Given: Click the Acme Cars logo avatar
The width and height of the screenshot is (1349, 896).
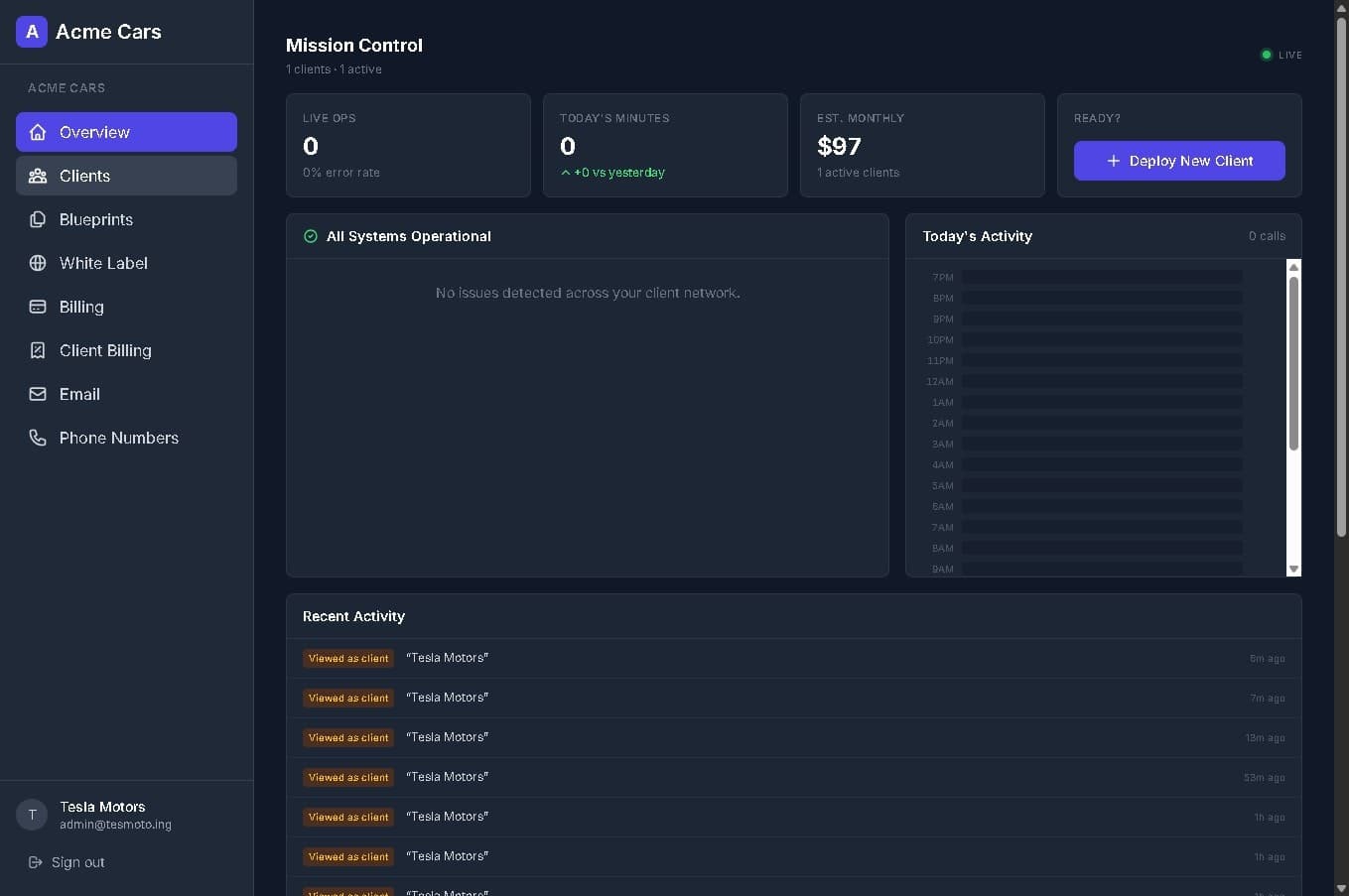Looking at the screenshot, I should 31,32.
